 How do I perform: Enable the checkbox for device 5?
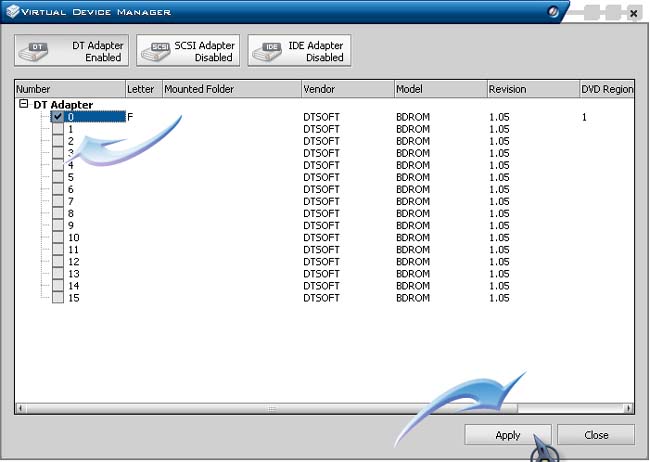point(58,177)
